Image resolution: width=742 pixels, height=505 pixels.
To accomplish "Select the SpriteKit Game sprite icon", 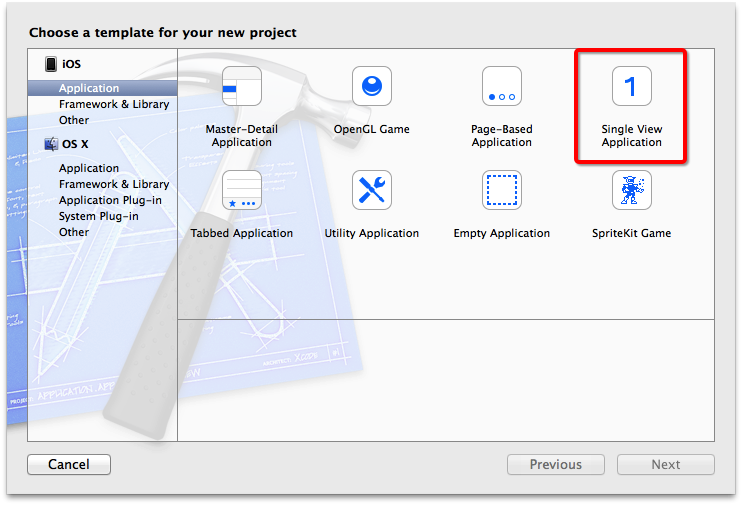I will 632,190.
